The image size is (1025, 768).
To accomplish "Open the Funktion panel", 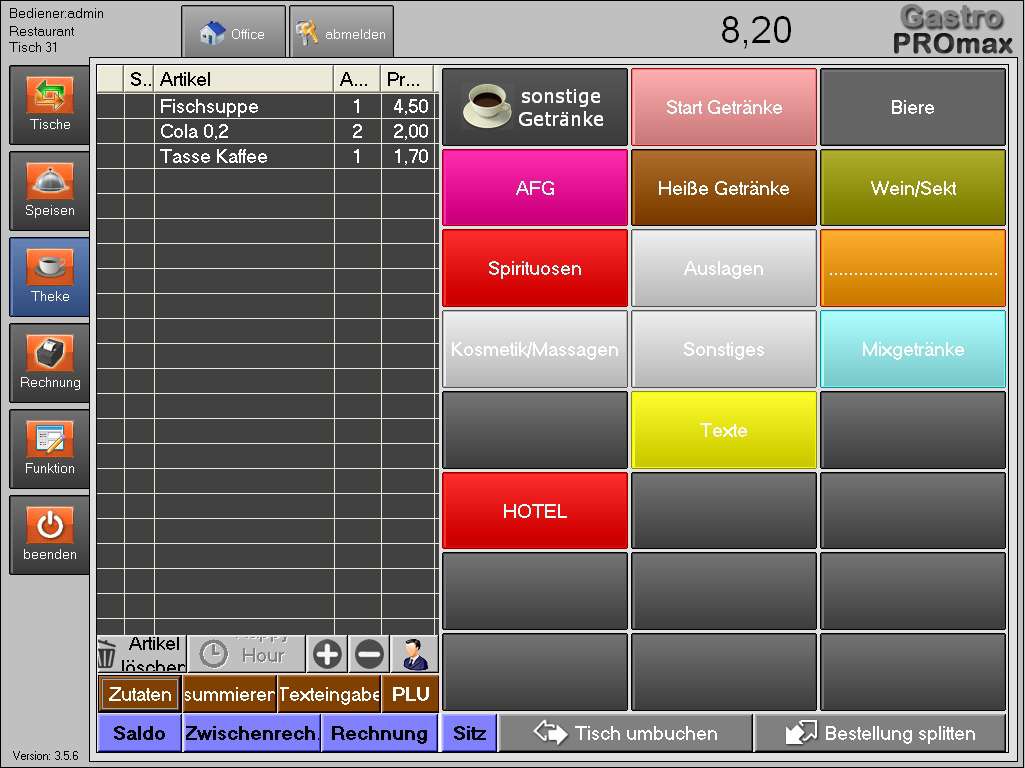I will tap(50, 449).
